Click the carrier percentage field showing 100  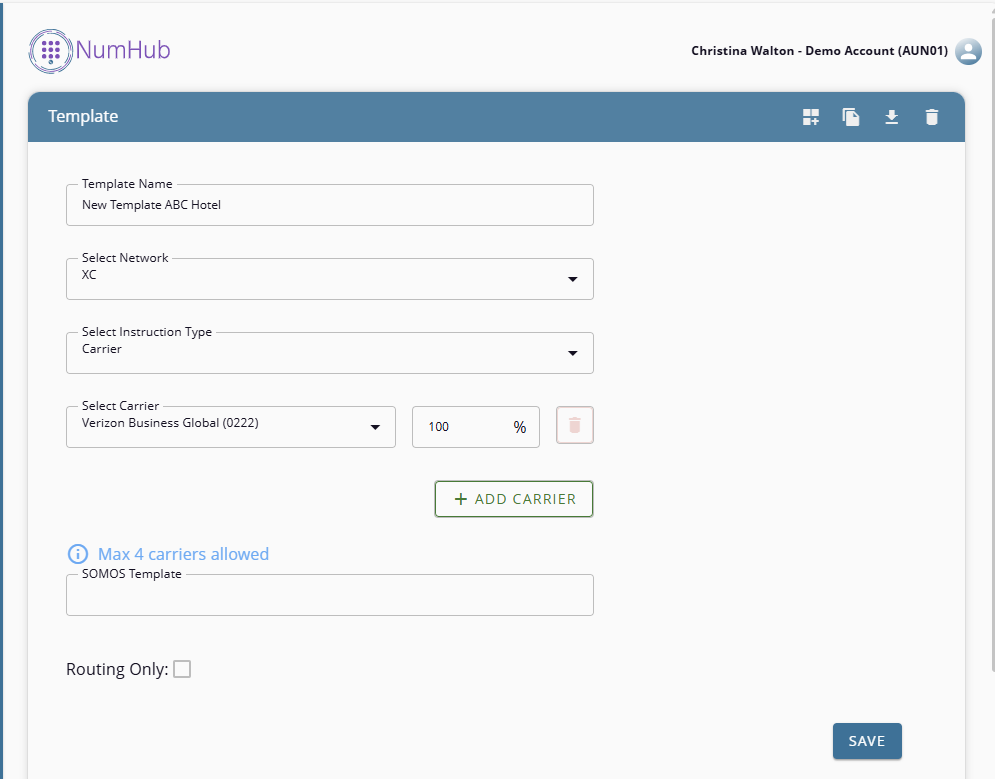(465, 427)
